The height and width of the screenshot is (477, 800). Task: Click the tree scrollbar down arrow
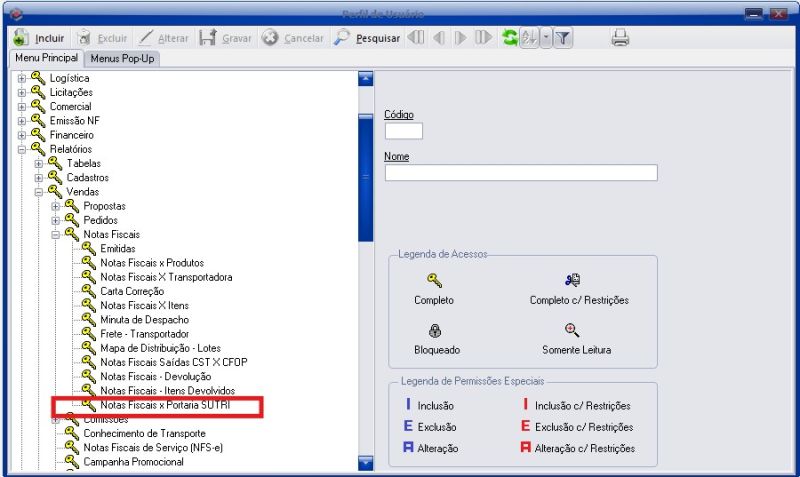click(x=365, y=462)
